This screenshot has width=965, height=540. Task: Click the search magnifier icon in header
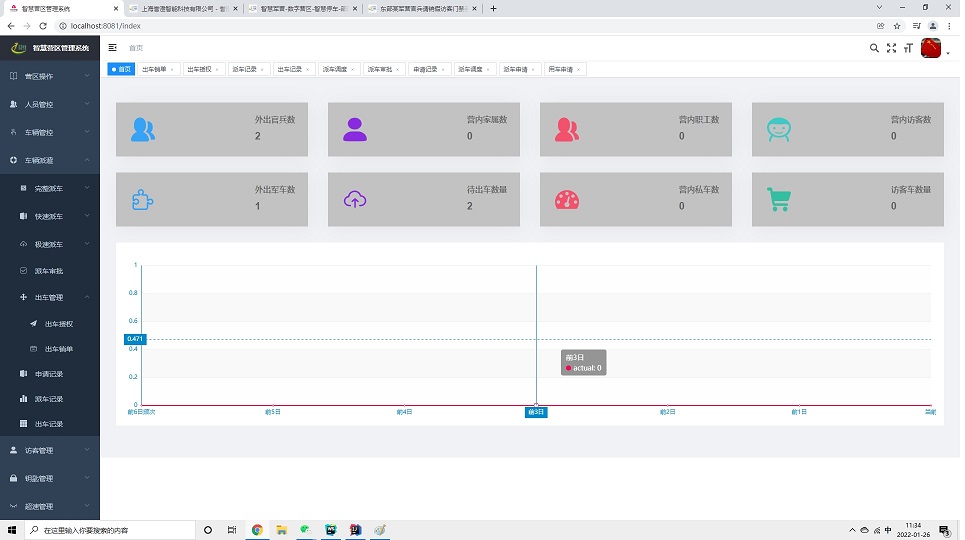pyautogui.click(x=874, y=48)
